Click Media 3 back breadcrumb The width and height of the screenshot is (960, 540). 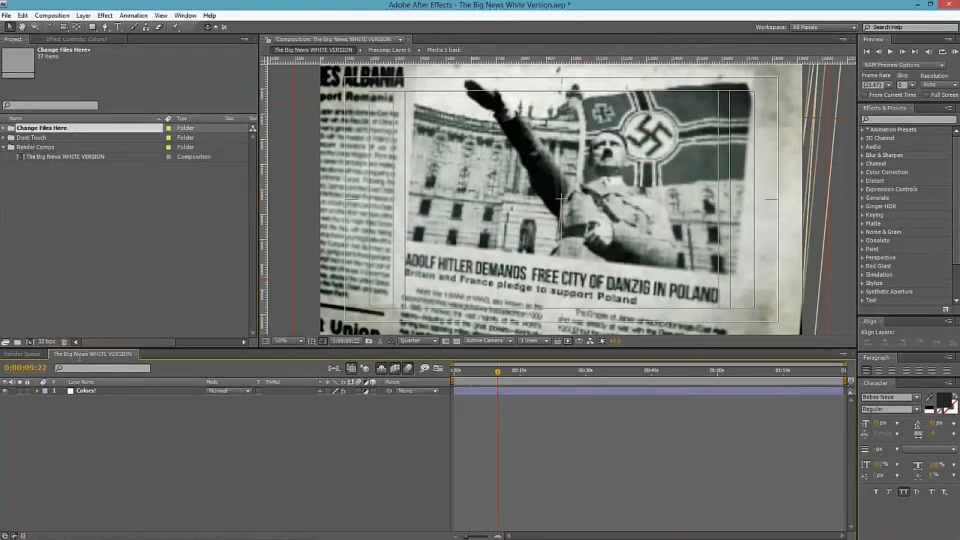(x=444, y=50)
